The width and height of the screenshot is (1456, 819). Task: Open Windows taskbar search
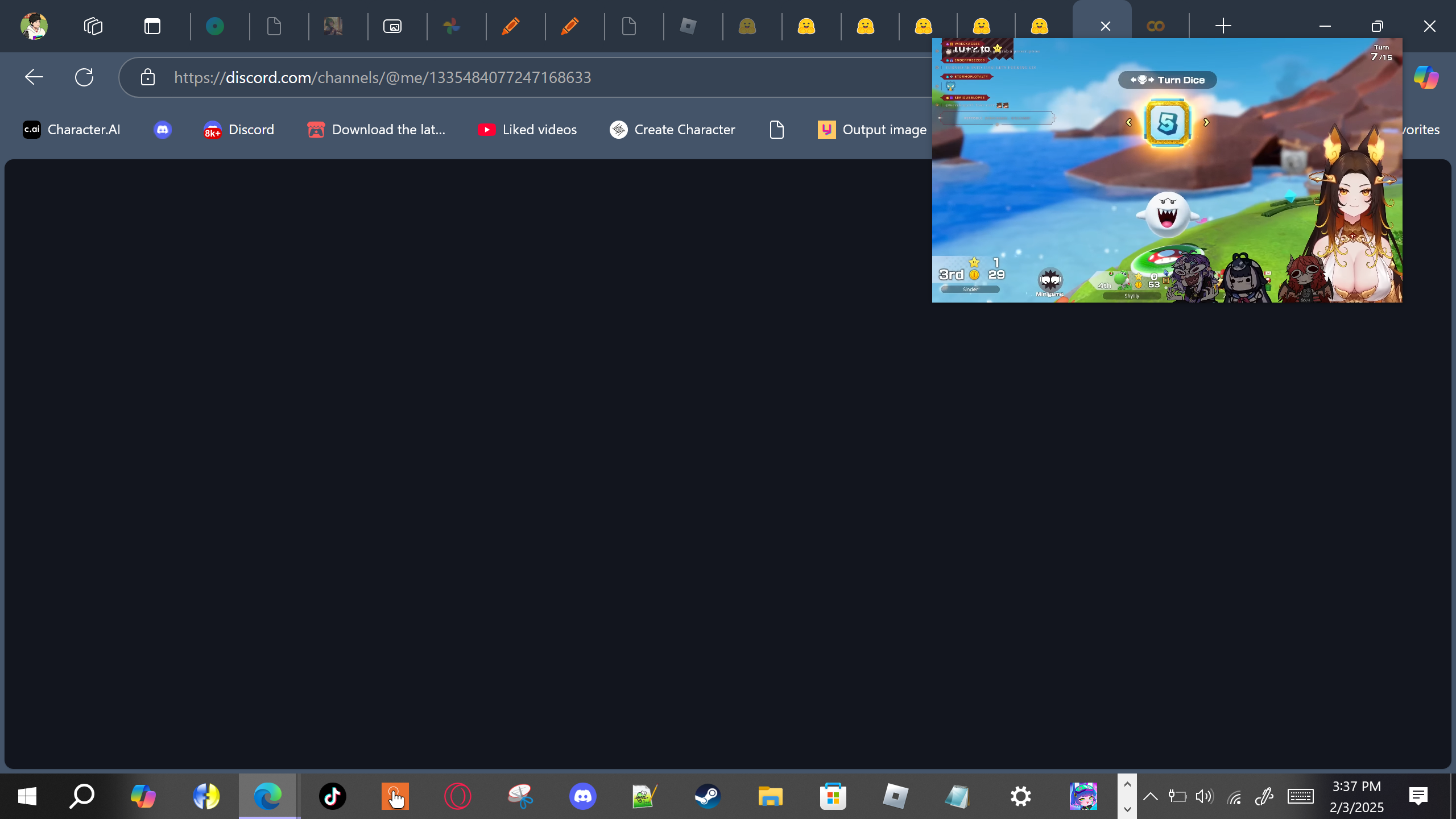click(x=82, y=796)
